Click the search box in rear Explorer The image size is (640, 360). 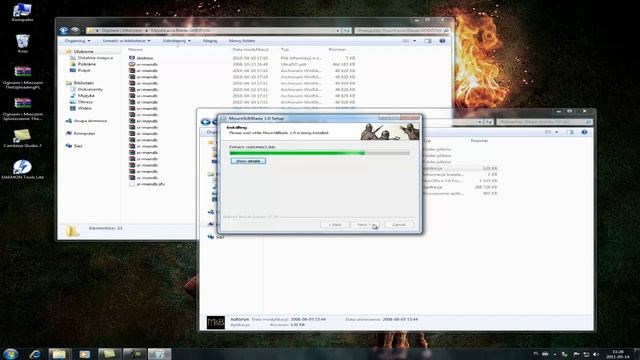point(402,31)
